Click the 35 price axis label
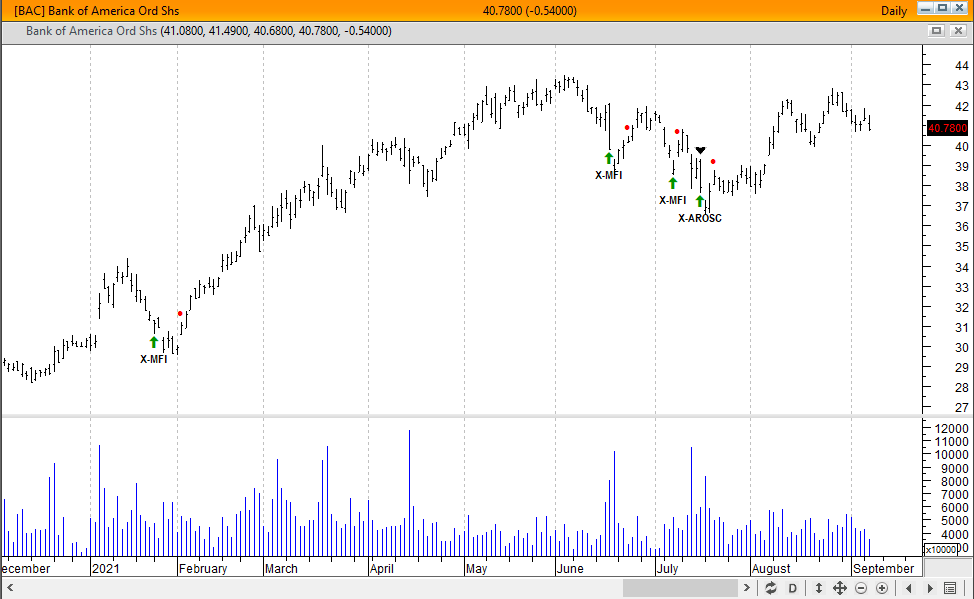 pos(962,247)
